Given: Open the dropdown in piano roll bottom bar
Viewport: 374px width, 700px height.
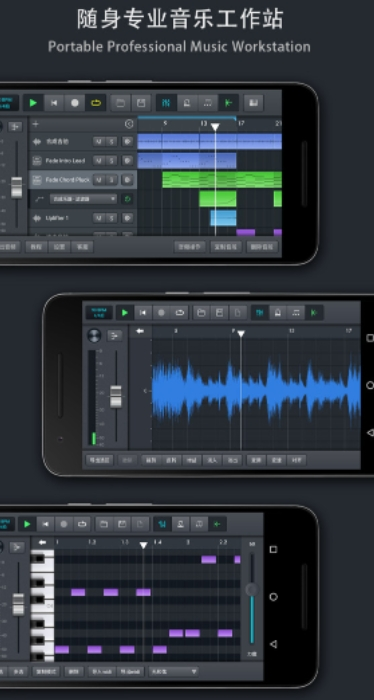Looking at the screenshot, I should (174, 671).
